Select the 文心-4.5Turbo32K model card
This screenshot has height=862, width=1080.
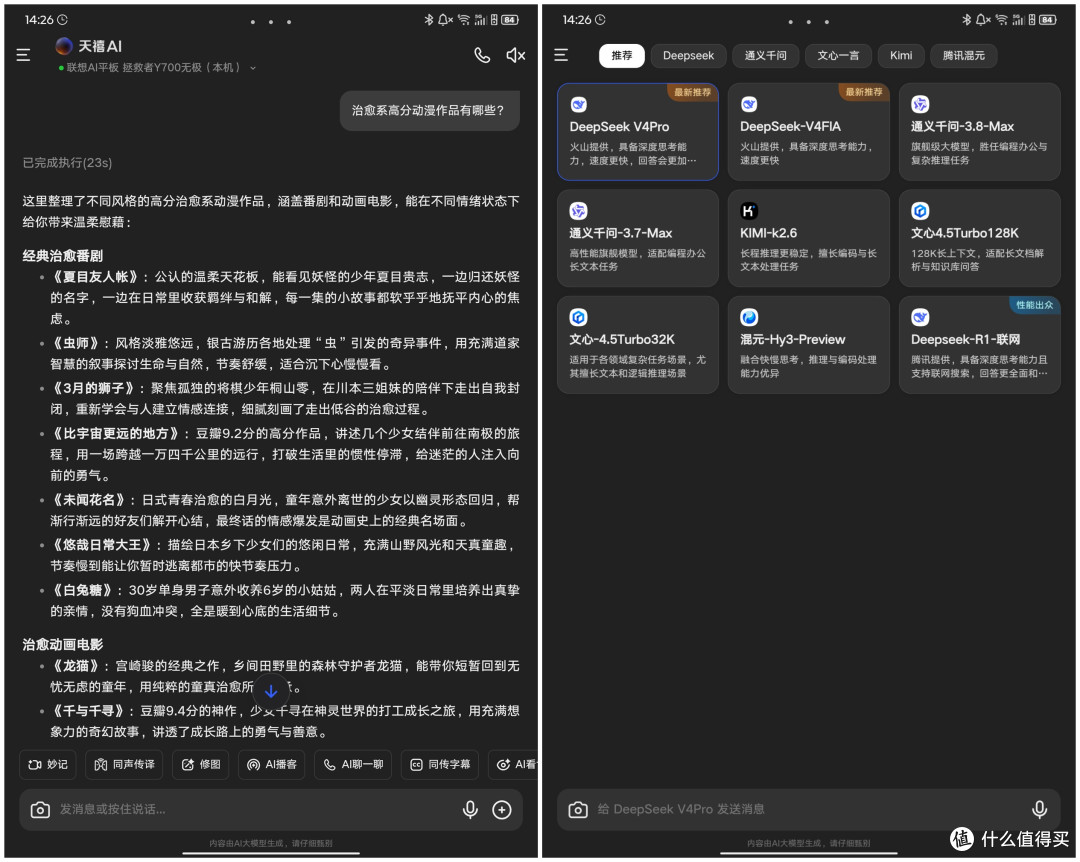[x=638, y=345]
